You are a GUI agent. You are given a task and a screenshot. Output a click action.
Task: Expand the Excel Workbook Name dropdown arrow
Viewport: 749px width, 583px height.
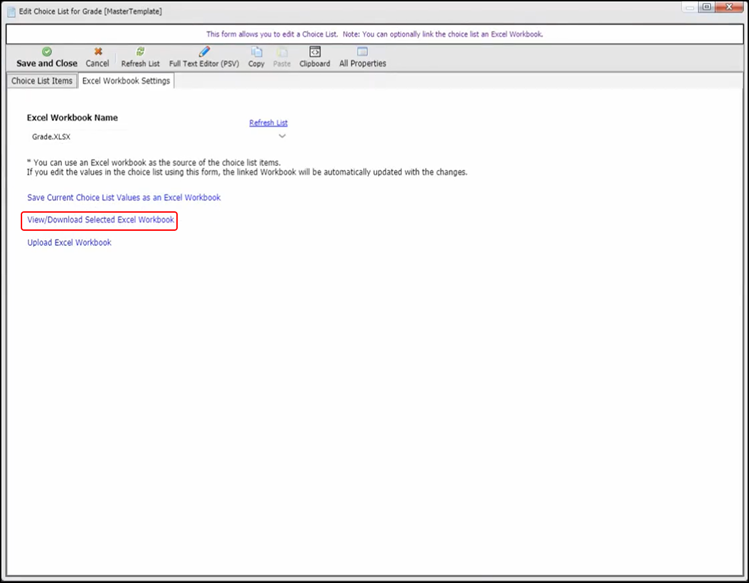[x=282, y=136]
